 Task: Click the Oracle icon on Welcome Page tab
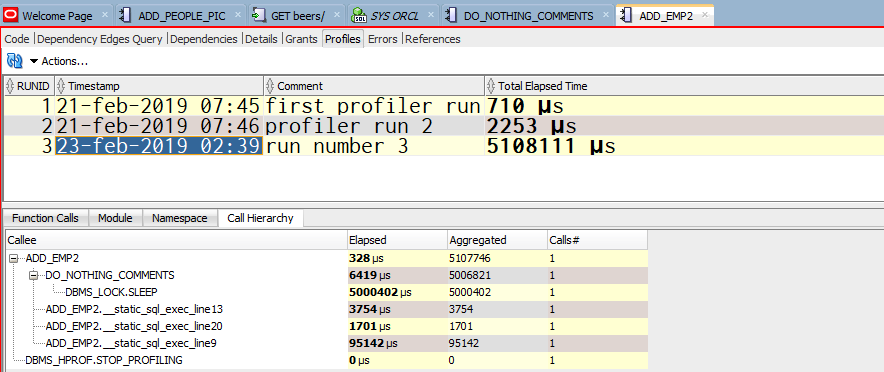pyautogui.click(x=11, y=16)
